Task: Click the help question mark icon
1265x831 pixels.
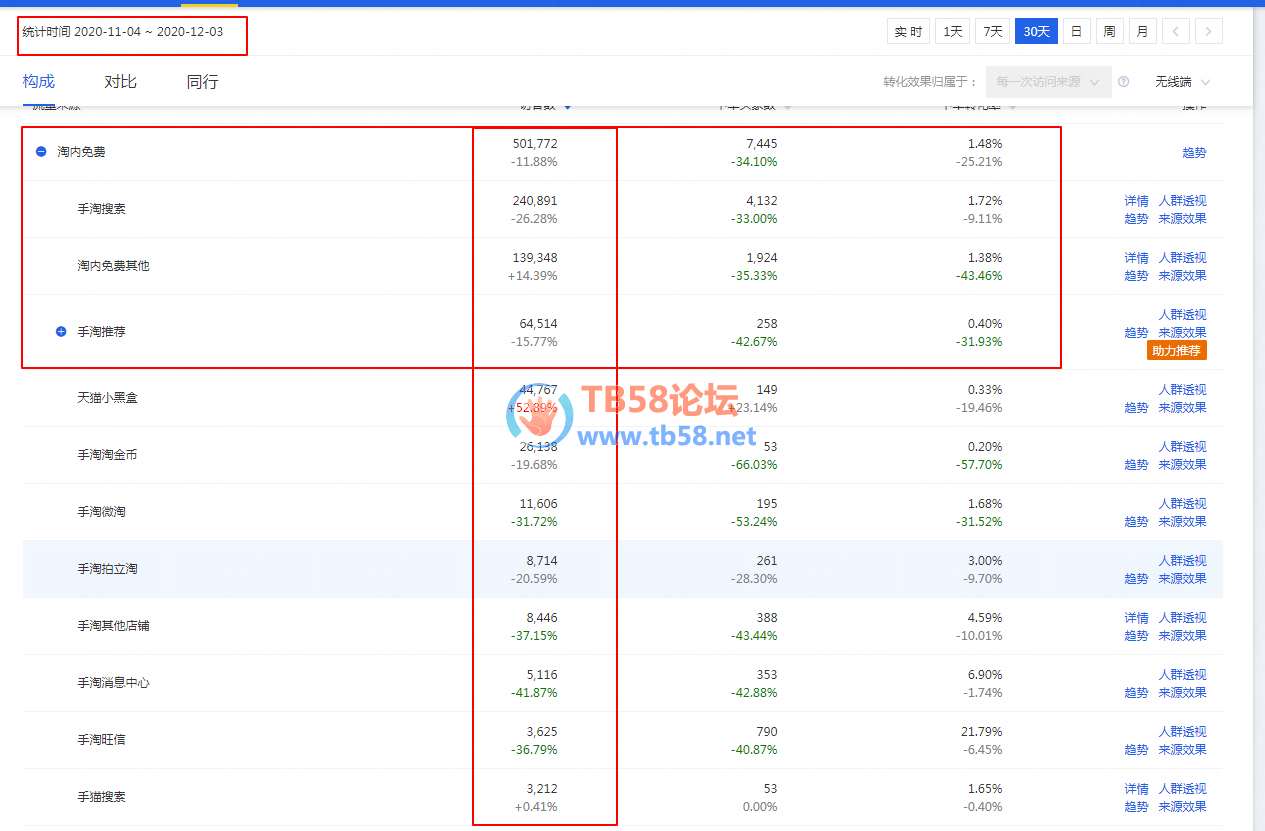Action: pos(1123,82)
